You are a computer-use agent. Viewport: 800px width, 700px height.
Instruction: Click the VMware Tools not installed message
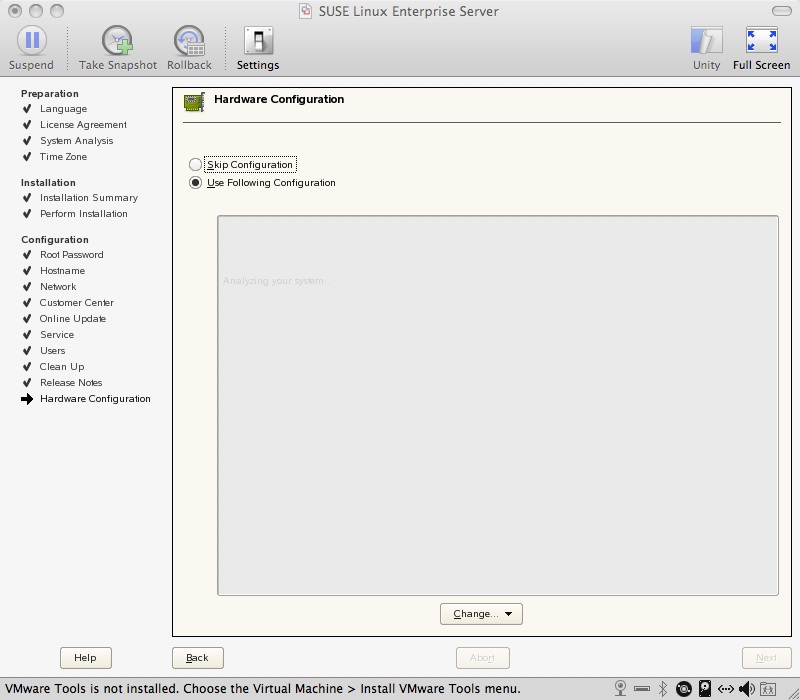[x=262, y=689]
